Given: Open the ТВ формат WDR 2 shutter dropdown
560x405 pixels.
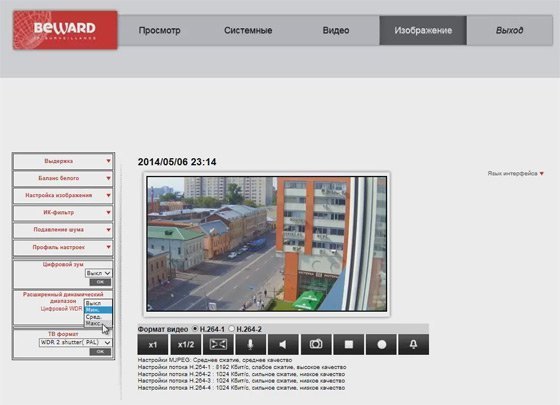Looking at the screenshot, I should tap(75, 342).
